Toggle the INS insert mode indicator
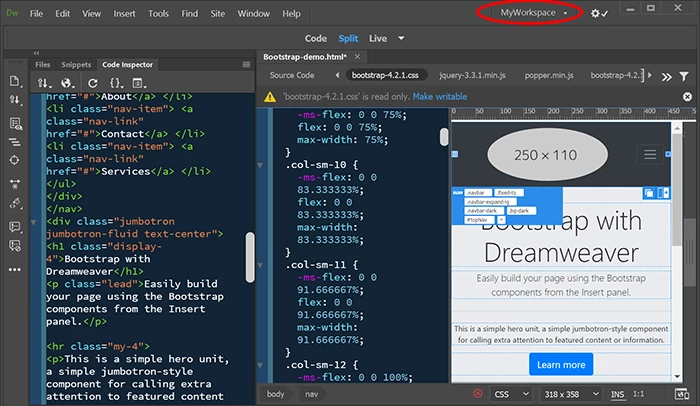The height and width of the screenshot is (406, 700). pyautogui.click(x=618, y=394)
